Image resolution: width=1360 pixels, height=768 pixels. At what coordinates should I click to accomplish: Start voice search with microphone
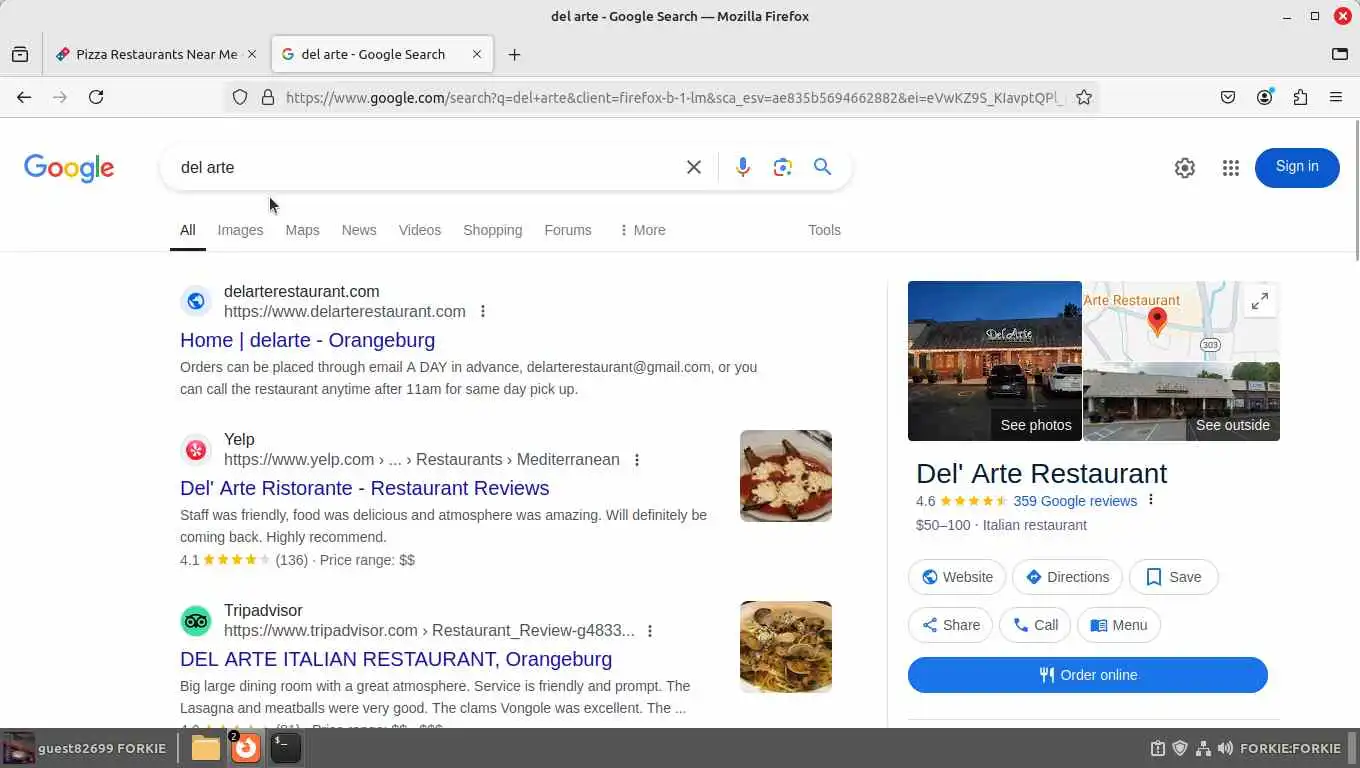pos(742,167)
